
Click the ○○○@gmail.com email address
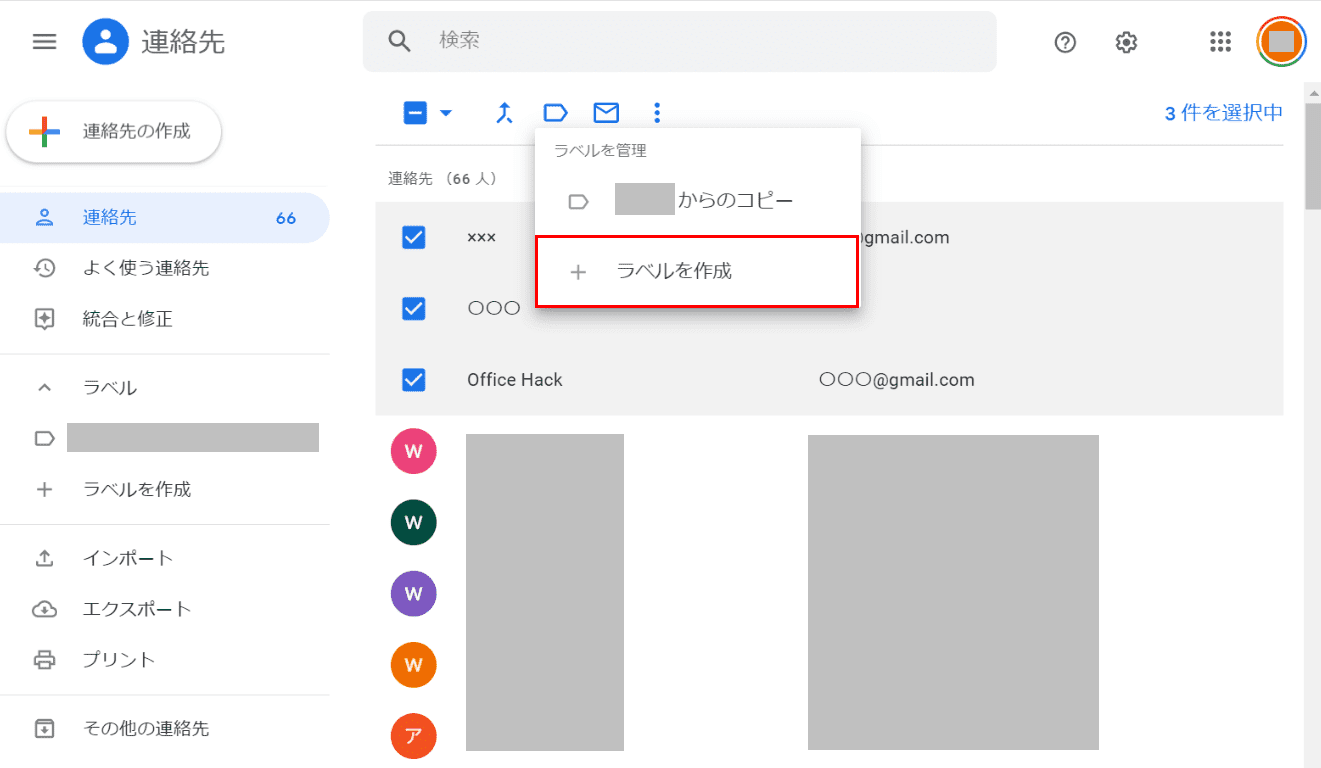897,380
